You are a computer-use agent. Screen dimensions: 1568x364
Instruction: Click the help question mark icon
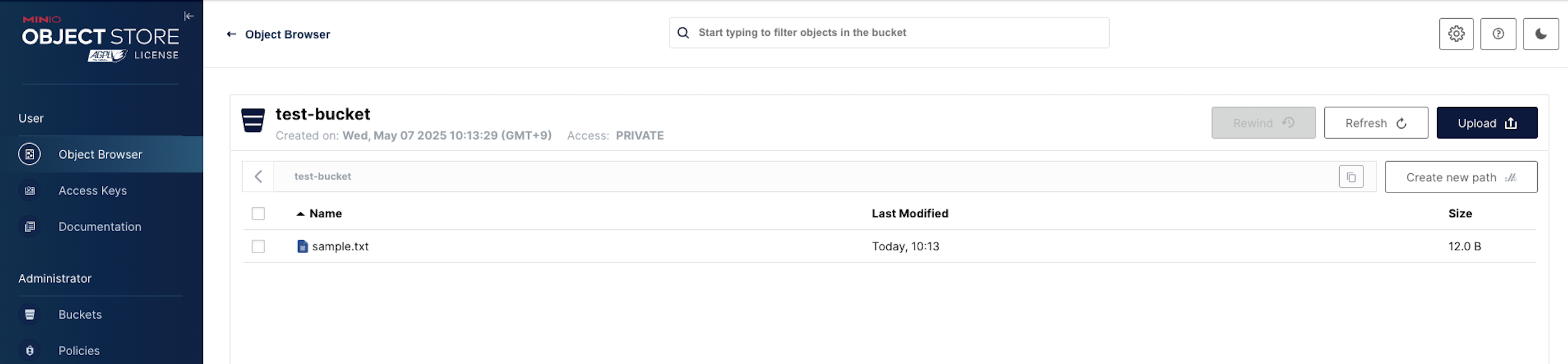coord(1498,34)
